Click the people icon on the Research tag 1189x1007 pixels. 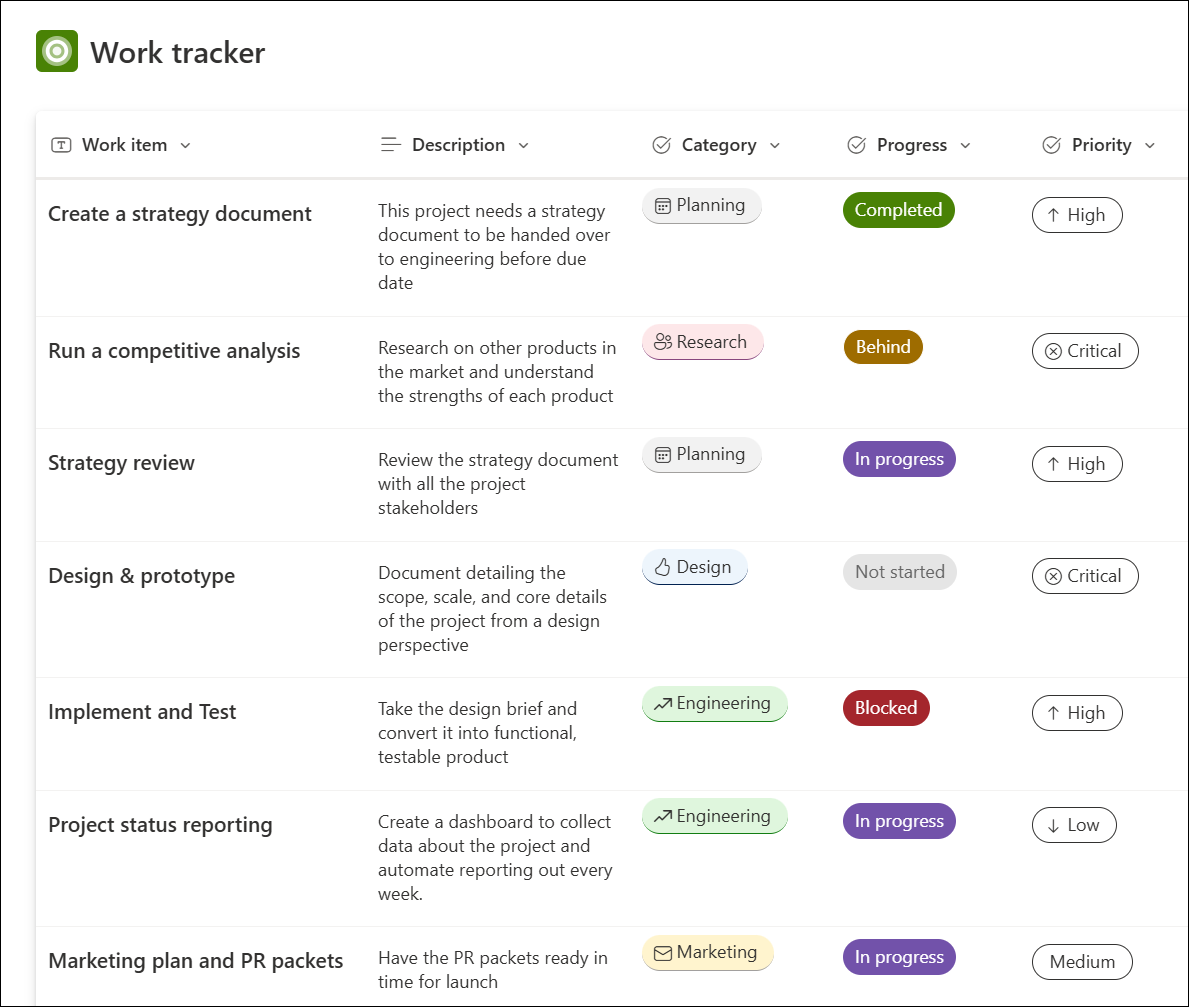665,342
